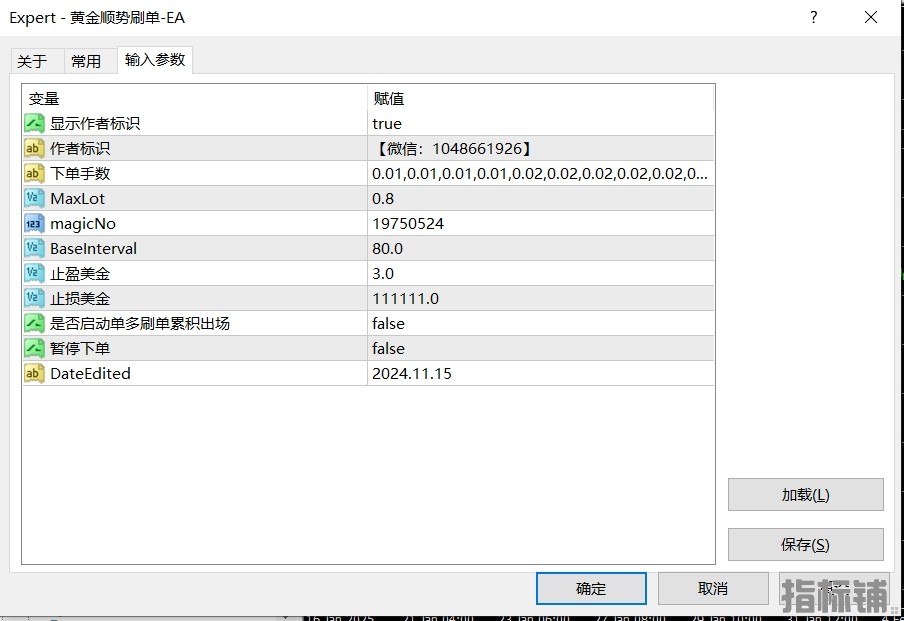Select the BaseInterval value 80.0
The image size is (904, 621).
pyautogui.click(x=541, y=249)
